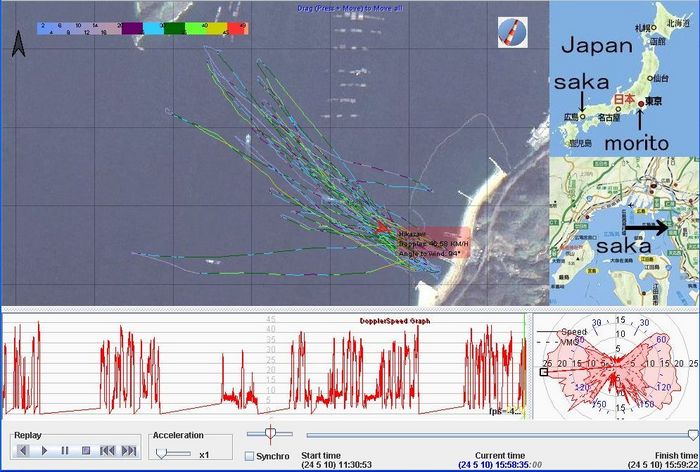Click the square marker on polar plot
700x472 pixels.
point(543,372)
